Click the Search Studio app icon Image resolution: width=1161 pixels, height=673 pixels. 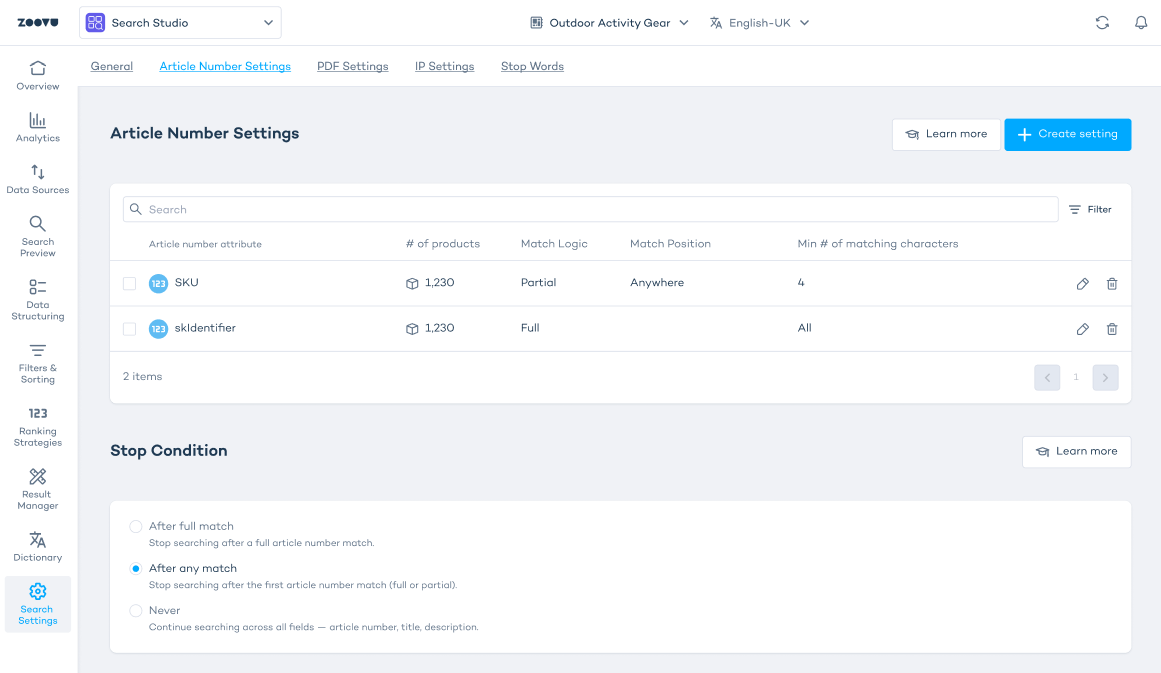click(x=96, y=23)
